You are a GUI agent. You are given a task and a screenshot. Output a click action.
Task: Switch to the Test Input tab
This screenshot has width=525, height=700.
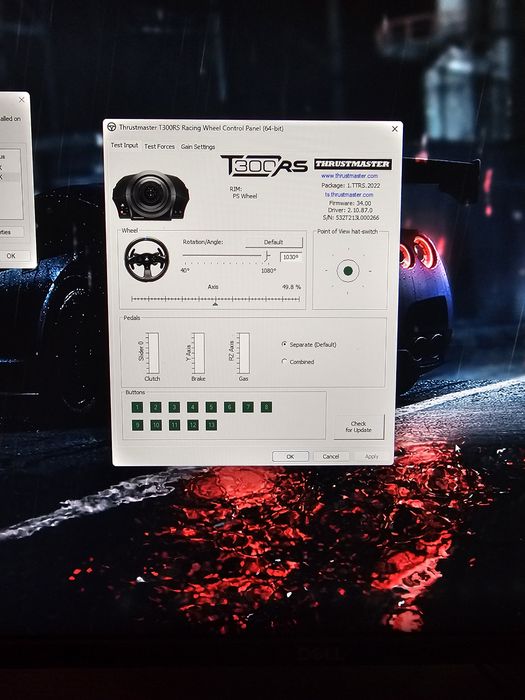[x=125, y=145]
